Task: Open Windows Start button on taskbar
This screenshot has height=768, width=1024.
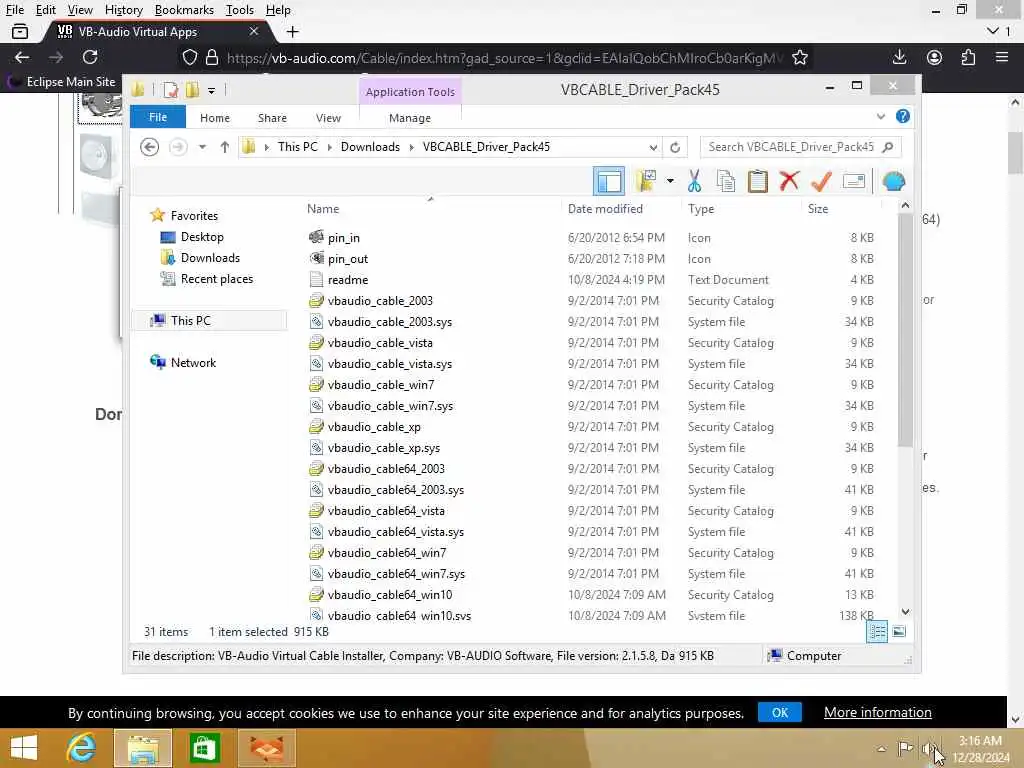Action: click(x=24, y=748)
